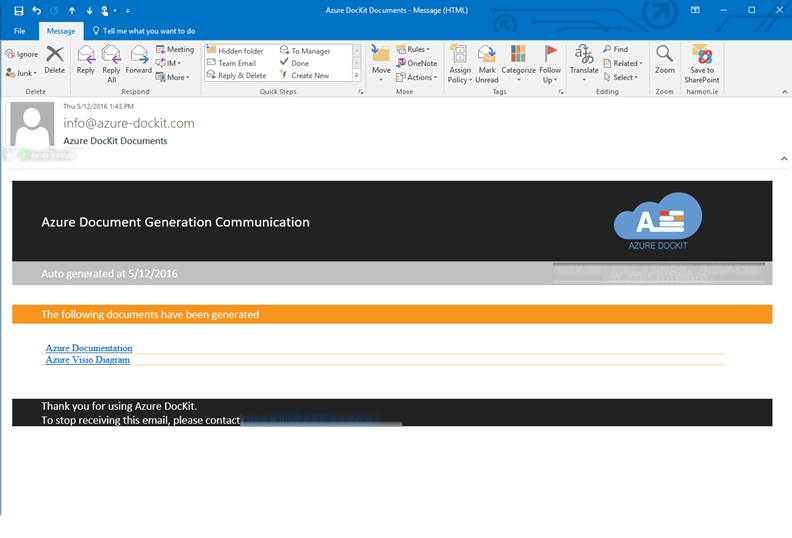
Task: Click the Tell me what you want to do box
Action: (144, 31)
